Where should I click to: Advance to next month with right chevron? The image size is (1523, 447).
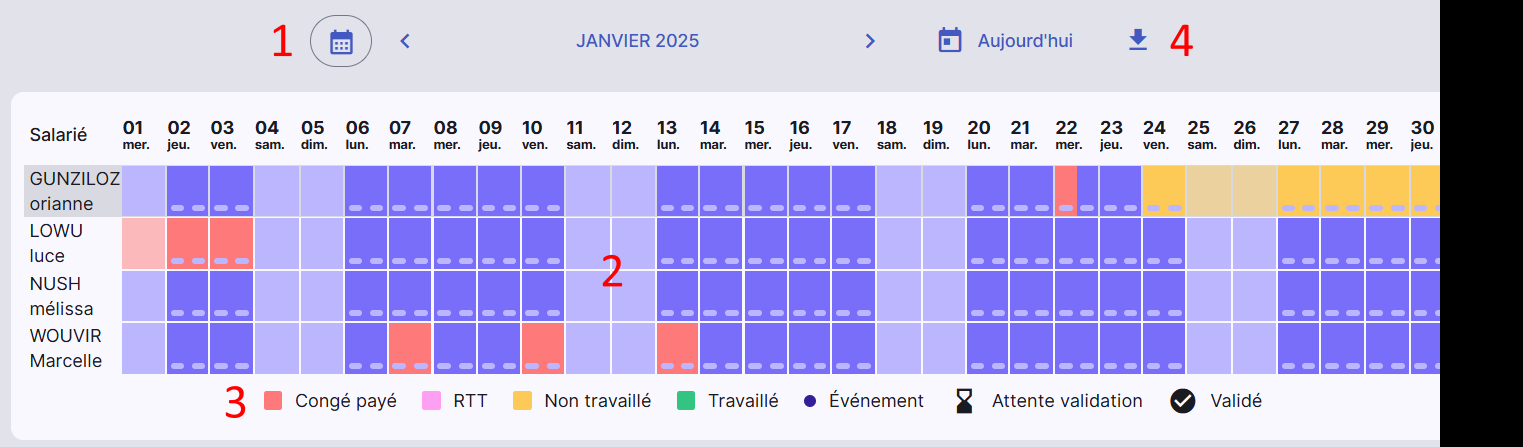click(x=870, y=41)
